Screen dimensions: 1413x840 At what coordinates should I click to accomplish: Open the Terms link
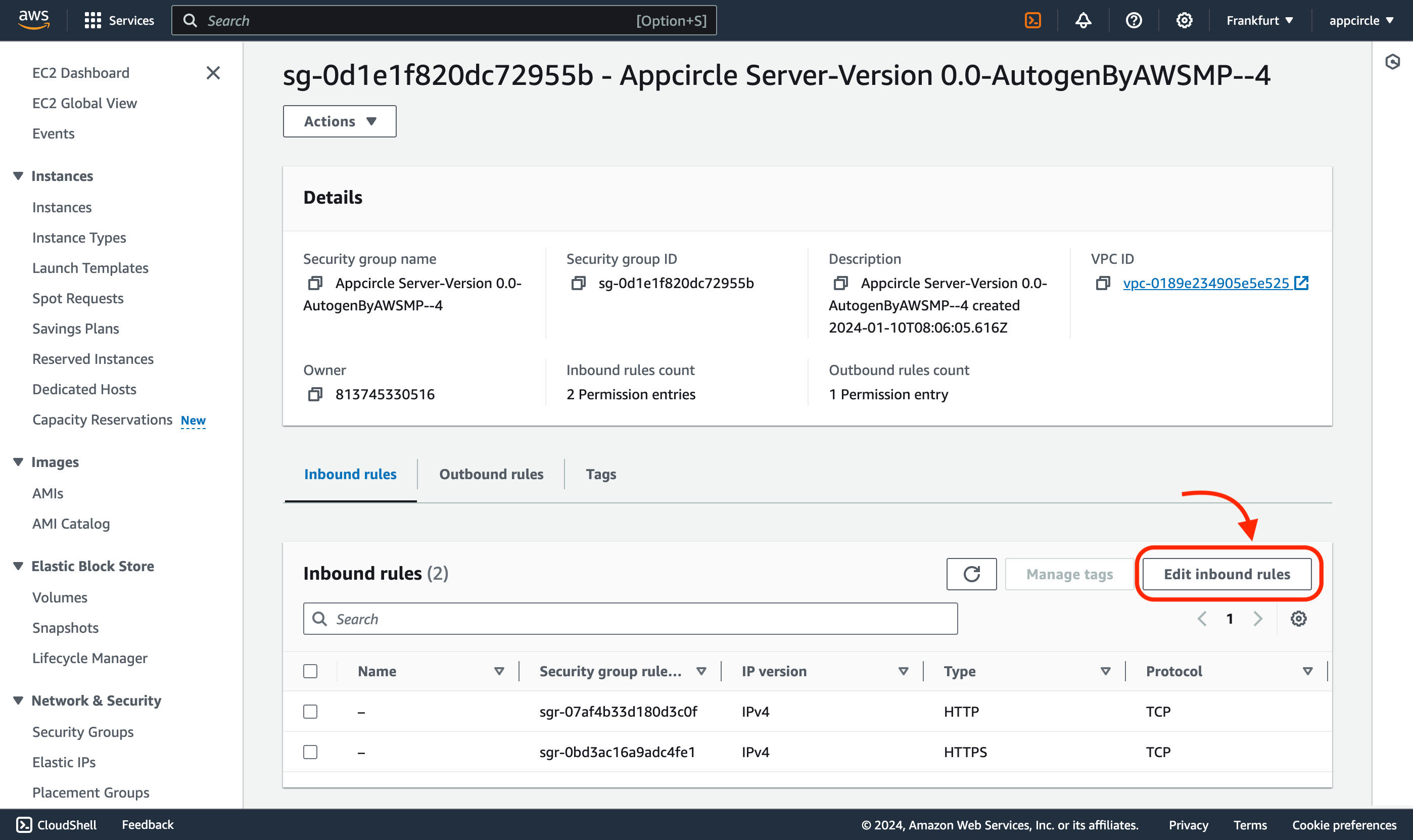(1250, 825)
